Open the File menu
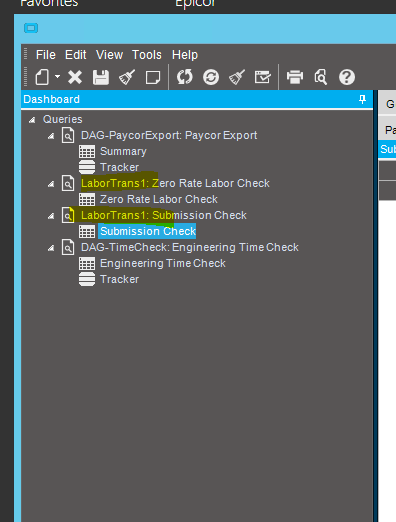 (46, 55)
